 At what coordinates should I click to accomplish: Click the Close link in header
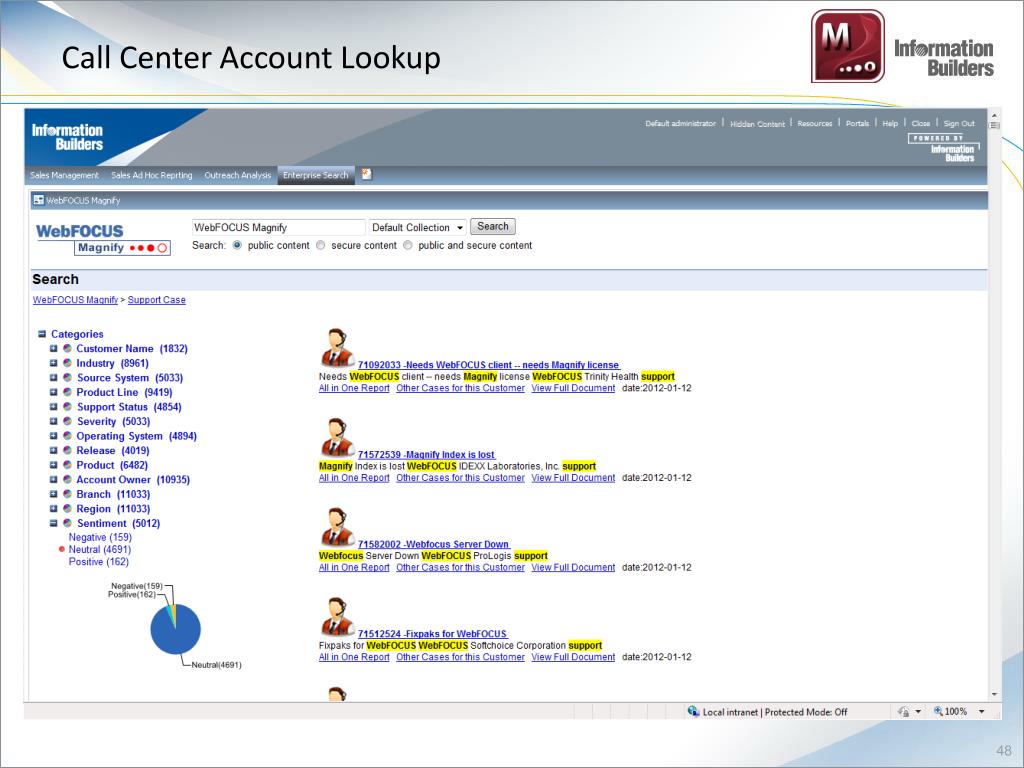click(x=921, y=123)
